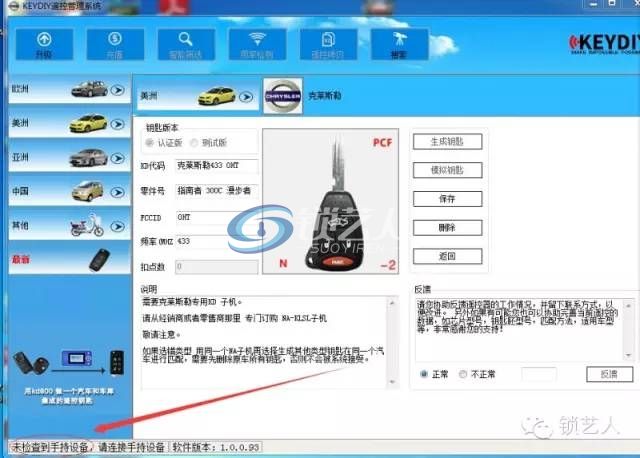The width and height of the screenshot is (640, 458).
Task: Click the 生成钥匙 generate key button
Action: 447,142
